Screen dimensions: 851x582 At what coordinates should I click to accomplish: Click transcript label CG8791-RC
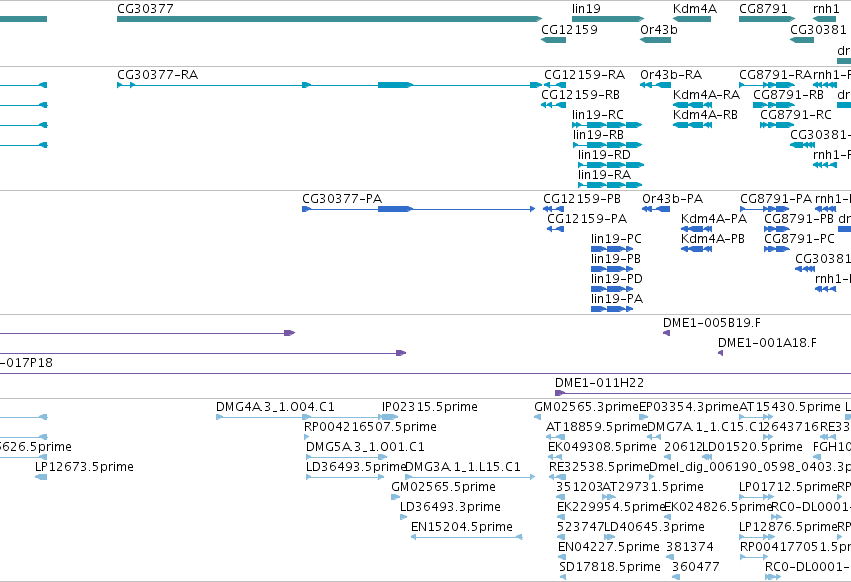796,115
